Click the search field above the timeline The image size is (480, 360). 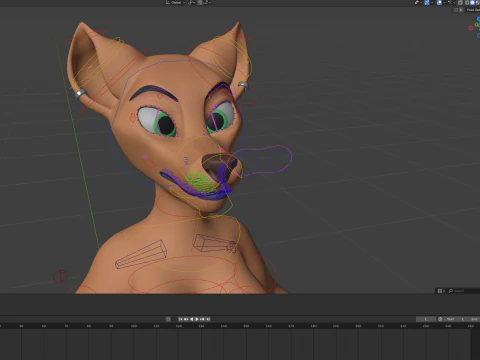pyautogui.click(x=464, y=291)
